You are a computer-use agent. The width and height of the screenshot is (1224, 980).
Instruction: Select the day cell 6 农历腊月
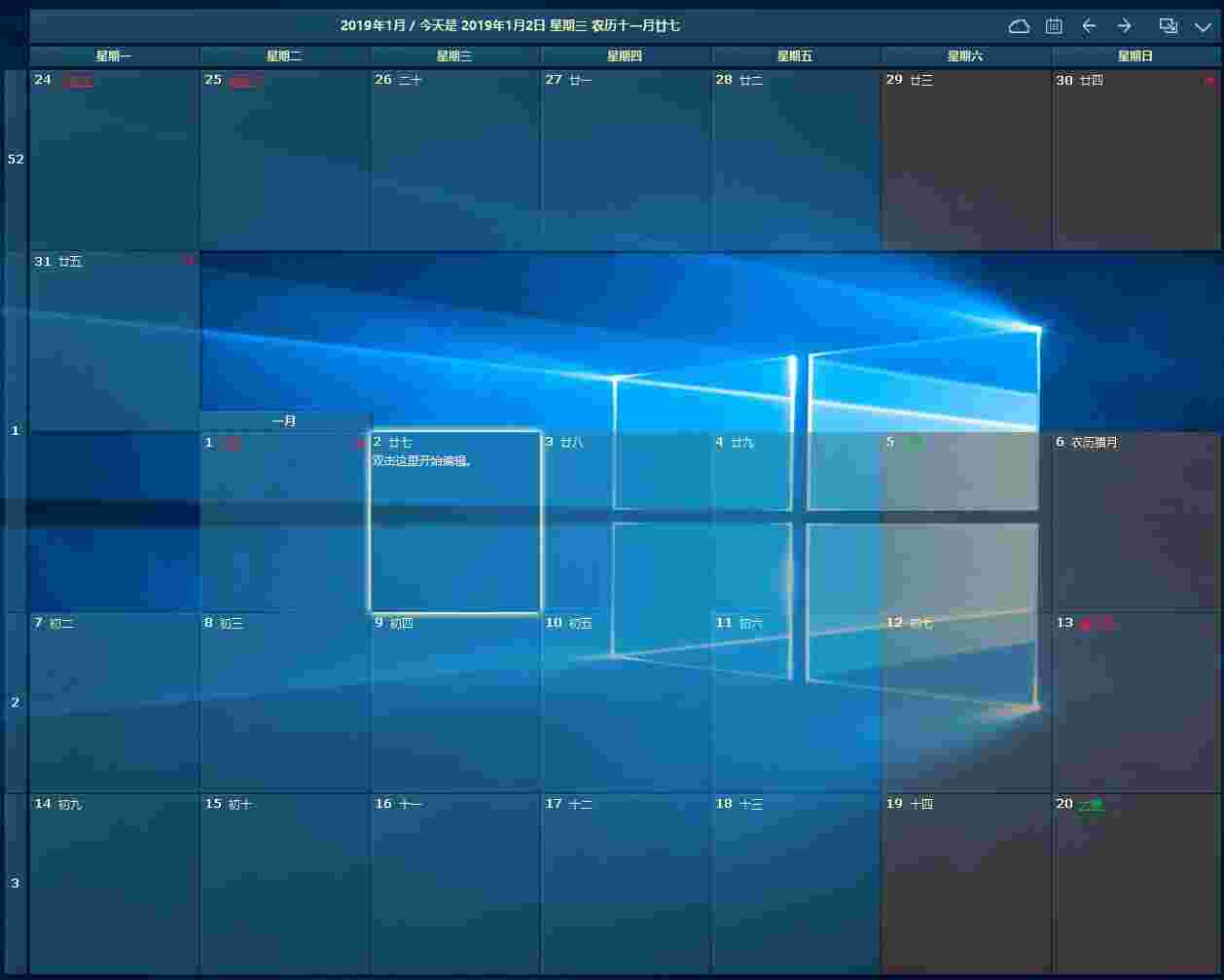(1135, 522)
